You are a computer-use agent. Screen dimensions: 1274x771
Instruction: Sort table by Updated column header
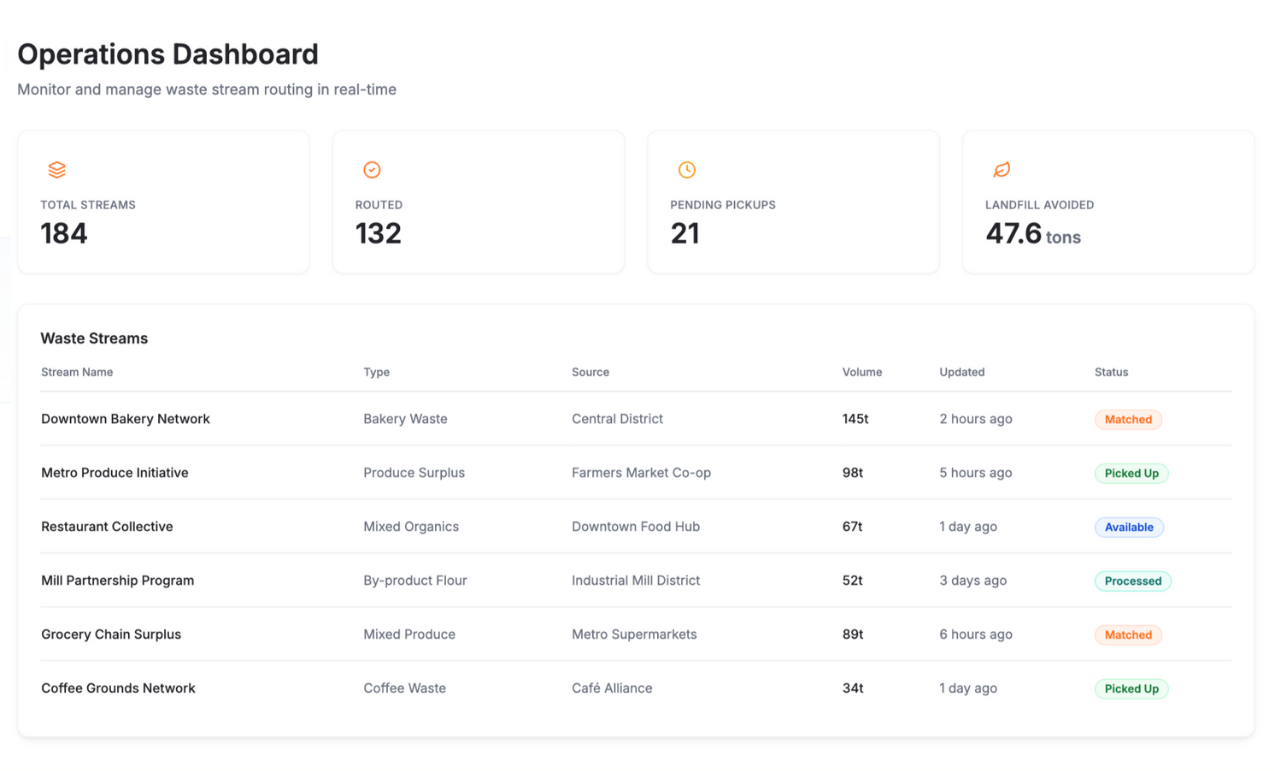click(962, 372)
